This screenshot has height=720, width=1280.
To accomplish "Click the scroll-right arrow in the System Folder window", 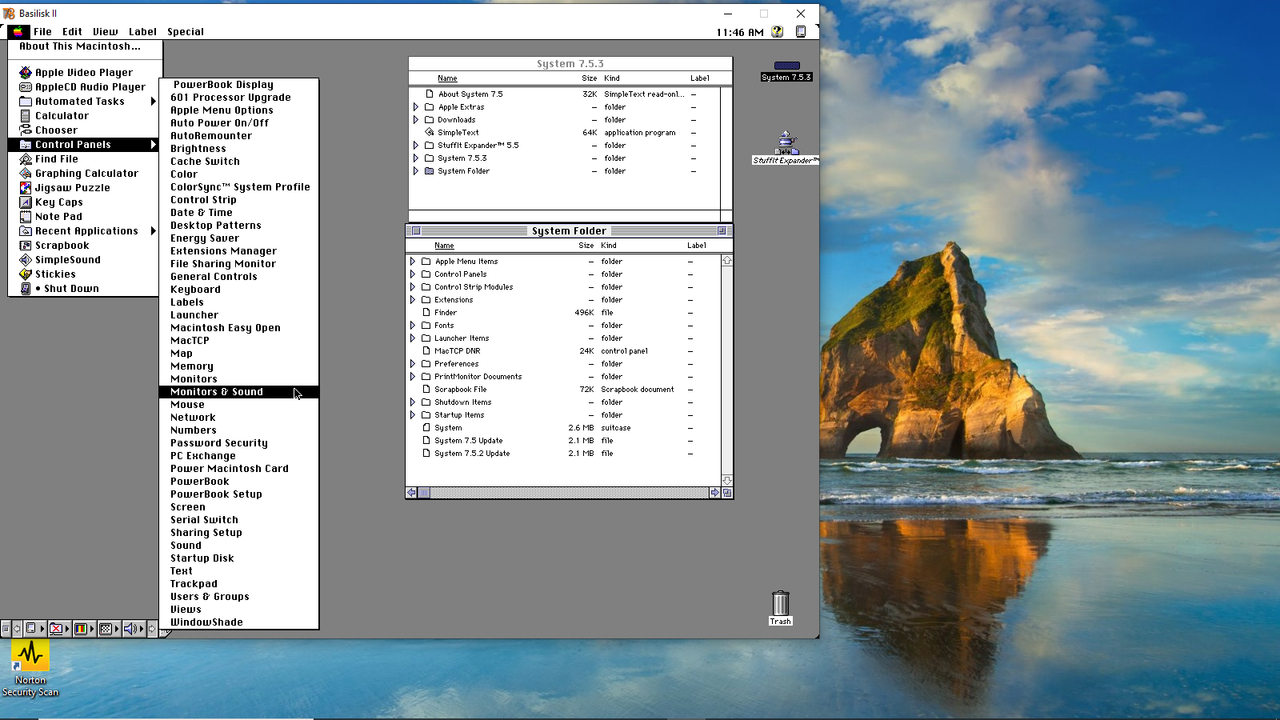I will (714, 493).
